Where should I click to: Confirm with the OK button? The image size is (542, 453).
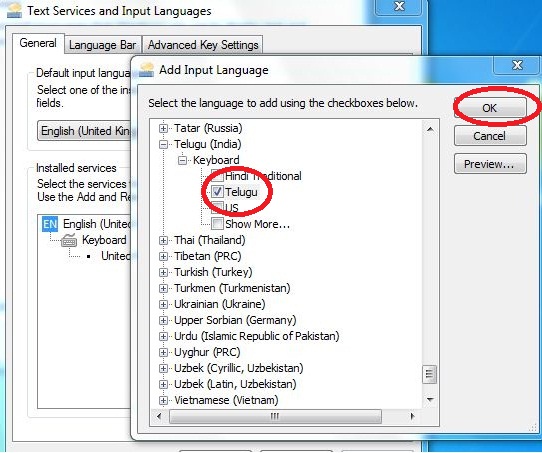pyautogui.click(x=490, y=108)
